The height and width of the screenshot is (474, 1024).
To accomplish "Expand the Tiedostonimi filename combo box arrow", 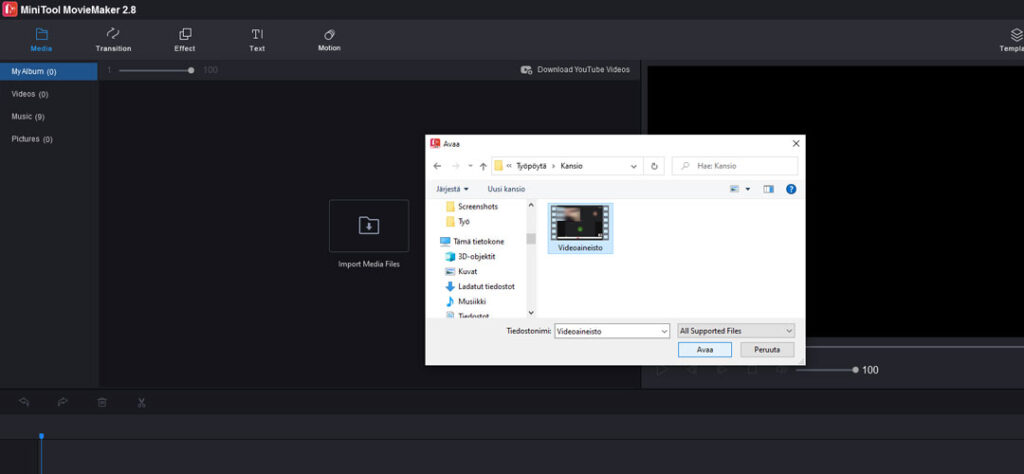I will pos(663,330).
